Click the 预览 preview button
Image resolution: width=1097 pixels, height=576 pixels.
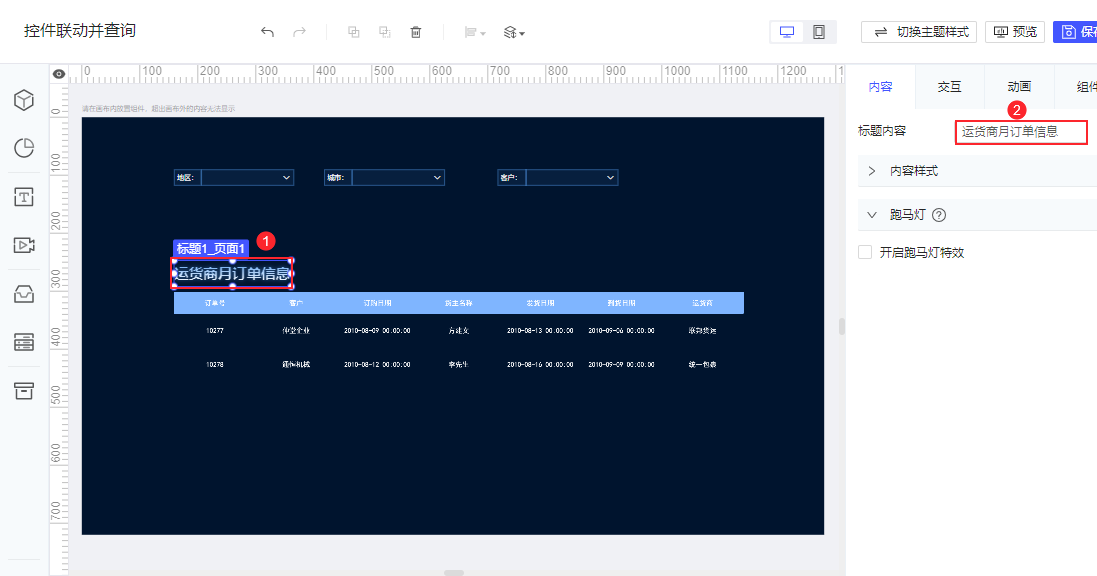(x=1014, y=32)
